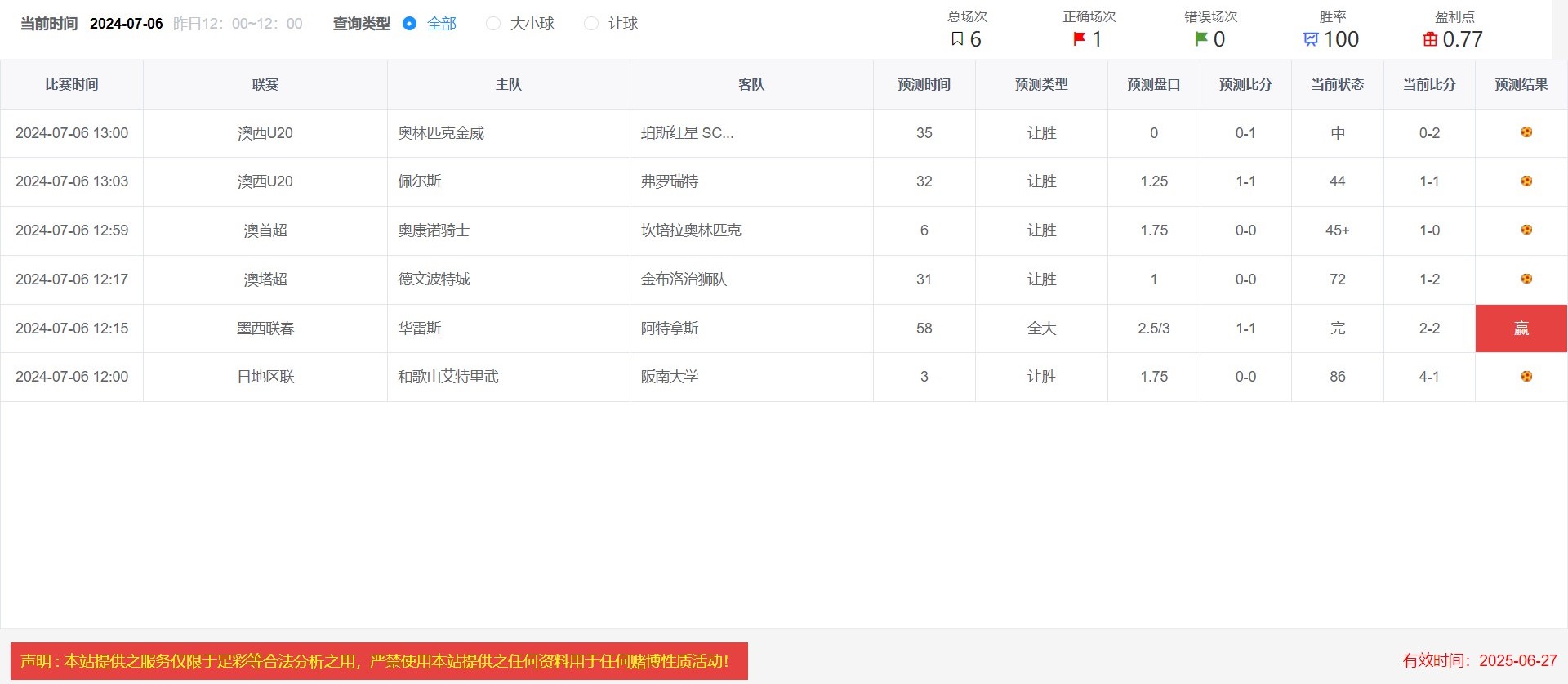Click match time 2024-07-06 12:17
The height and width of the screenshot is (684, 1568).
point(72,279)
